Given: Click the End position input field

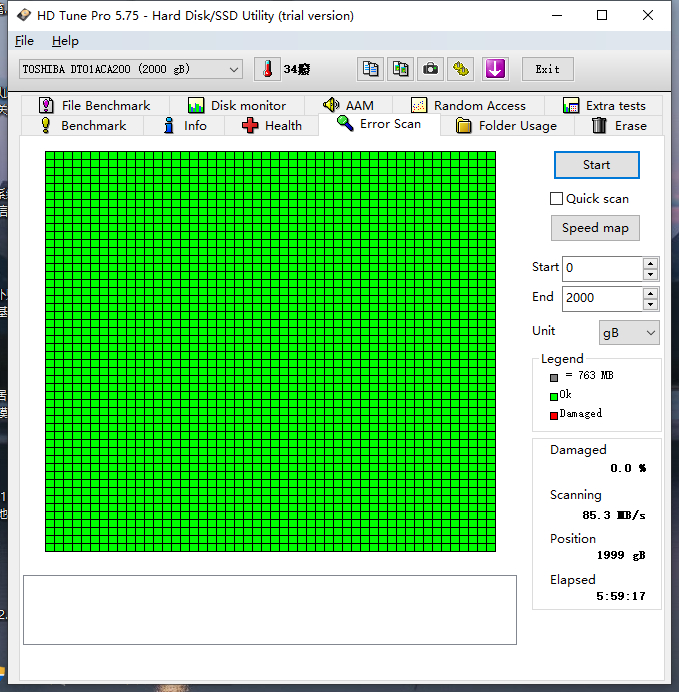Looking at the screenshot, I should pos(602,298).
